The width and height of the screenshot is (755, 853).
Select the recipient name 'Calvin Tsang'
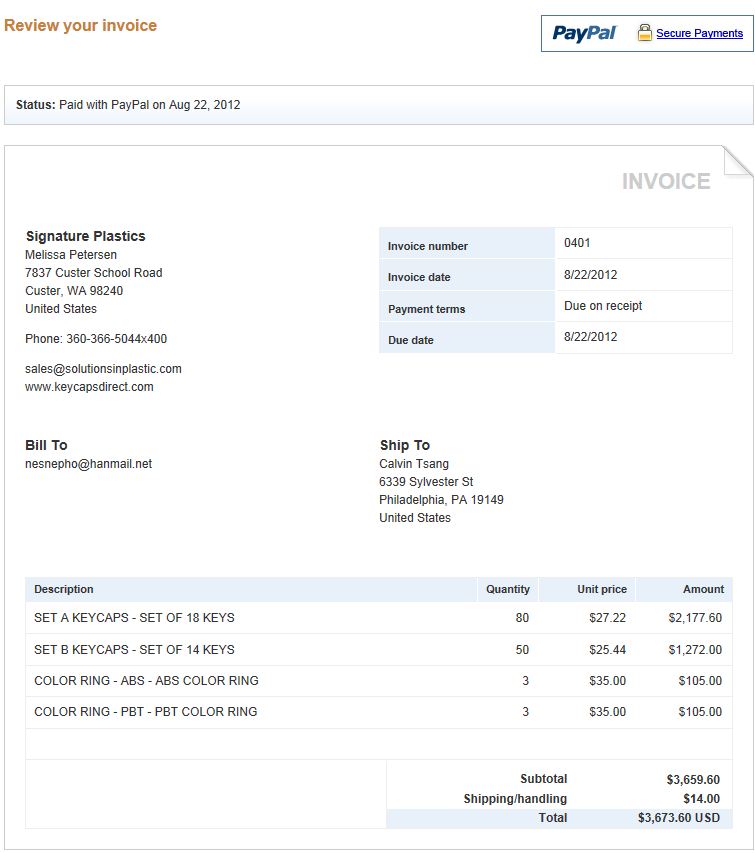coord(414,464)
